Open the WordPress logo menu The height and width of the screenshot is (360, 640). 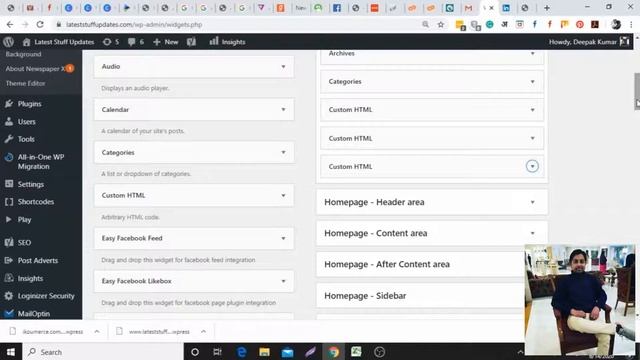click(x=9, y=42)
